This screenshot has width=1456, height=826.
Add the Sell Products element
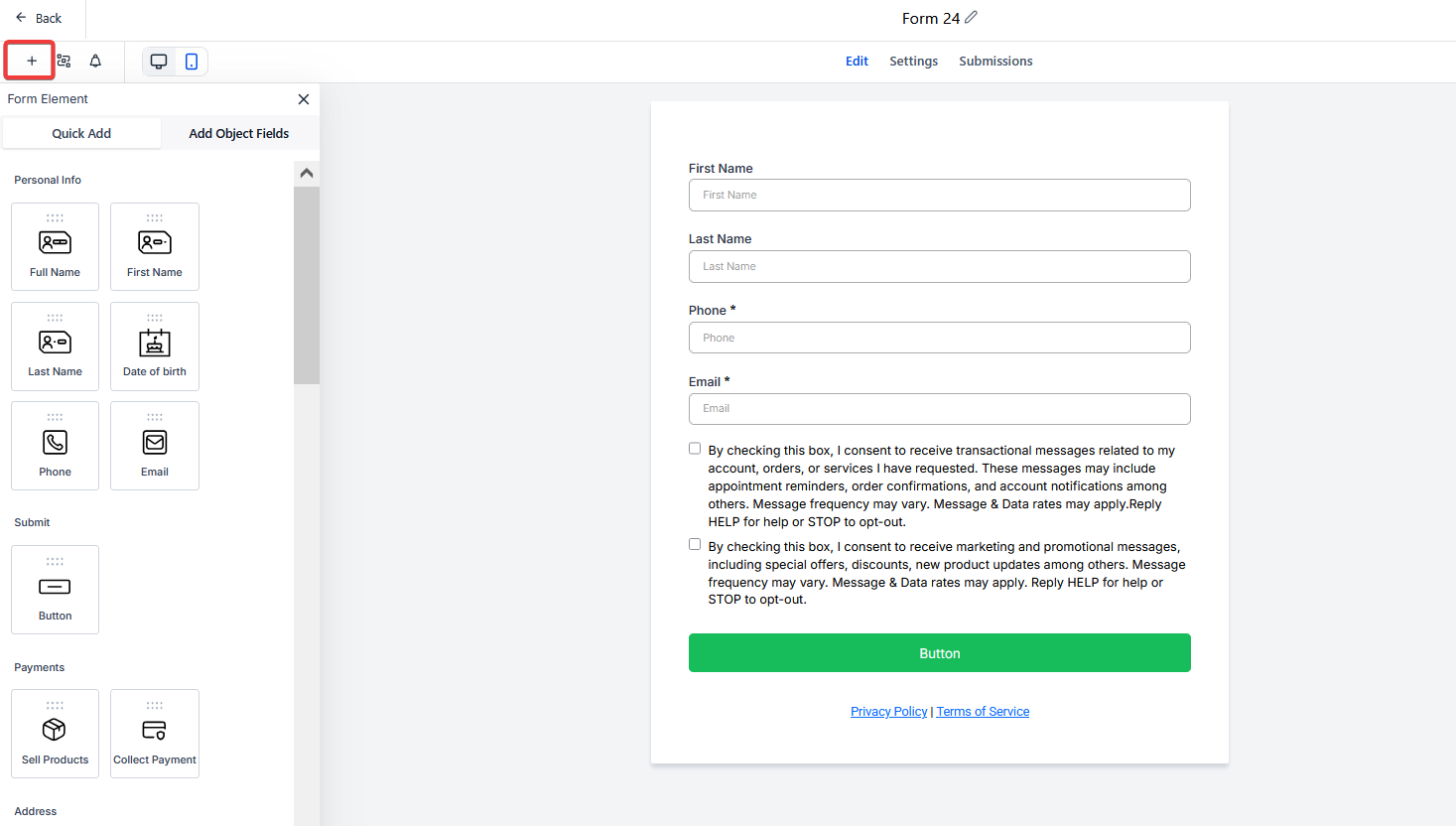(x=56, y=734)
